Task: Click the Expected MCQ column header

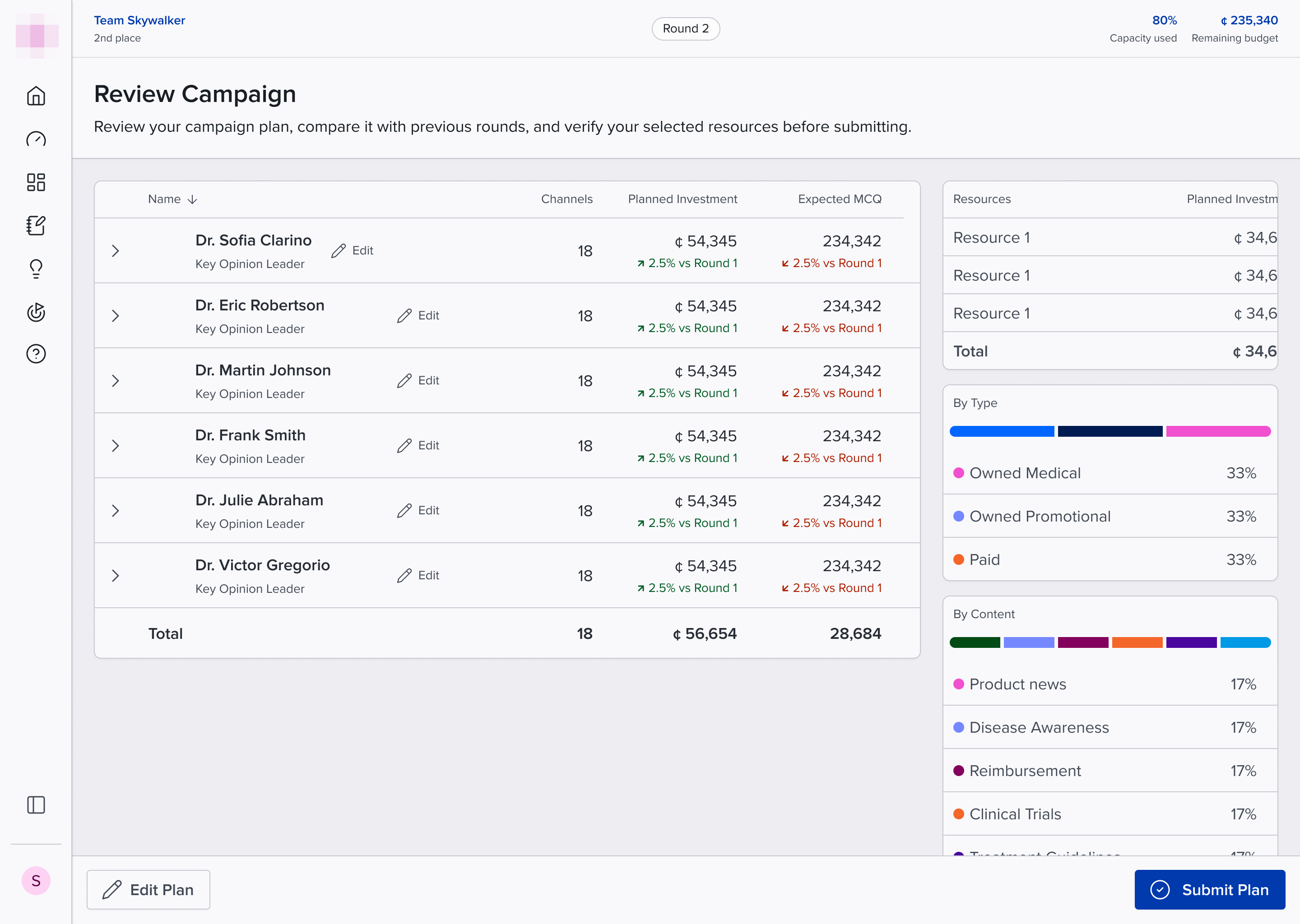Action: click(x=840, y=199)
